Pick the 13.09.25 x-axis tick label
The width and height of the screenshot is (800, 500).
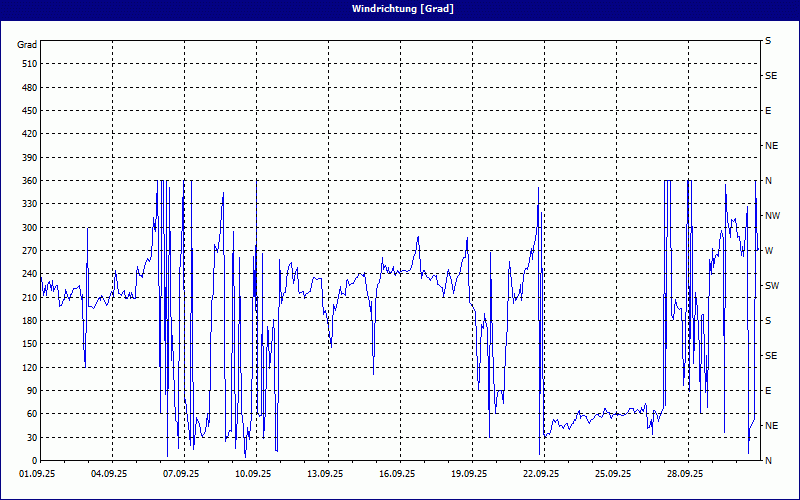pyautogui.click(x=325, y=474)
